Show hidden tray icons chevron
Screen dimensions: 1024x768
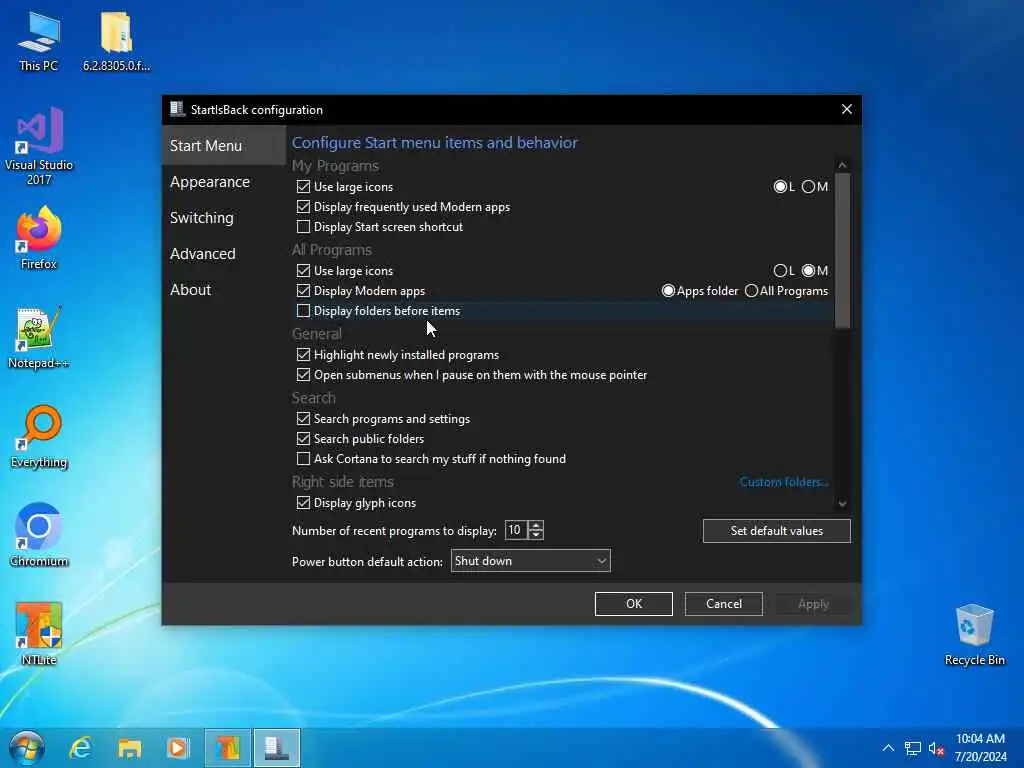(x=888, y=748)
